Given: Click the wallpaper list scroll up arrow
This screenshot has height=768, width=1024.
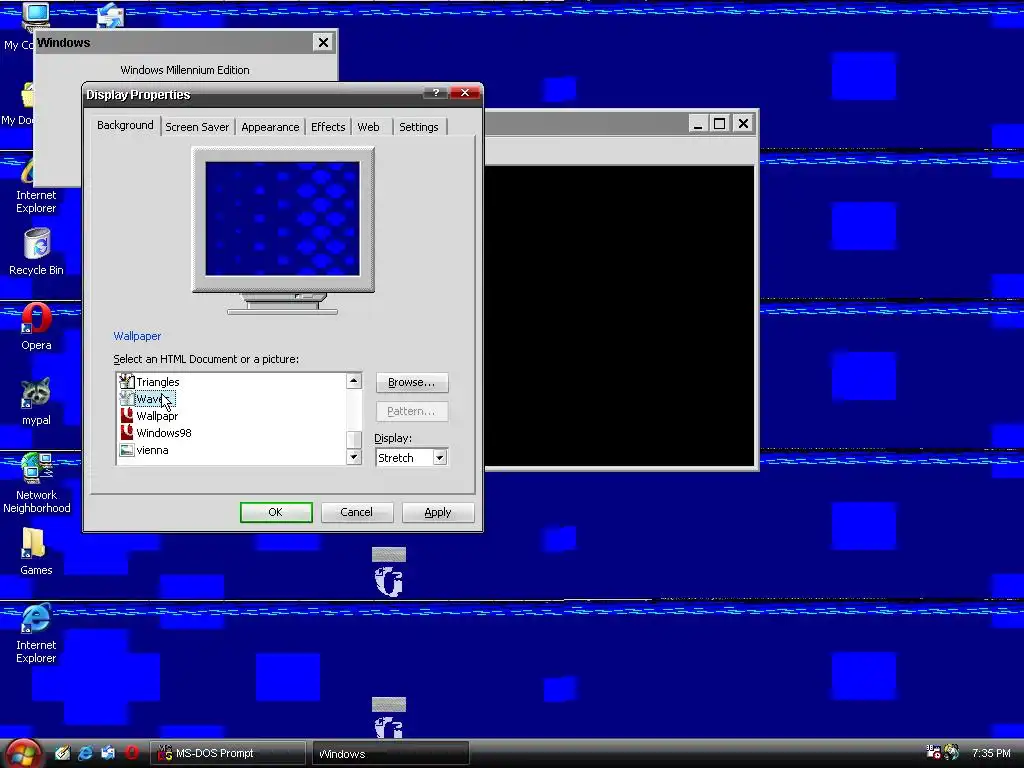Looking at the screenshot, I should (354, 381).
